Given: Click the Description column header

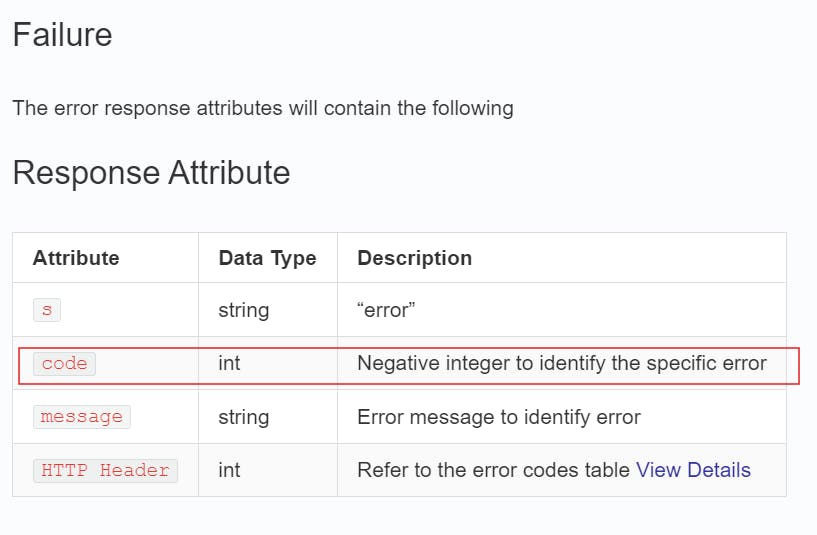Looking at the screenshot, I should point(414,258).
